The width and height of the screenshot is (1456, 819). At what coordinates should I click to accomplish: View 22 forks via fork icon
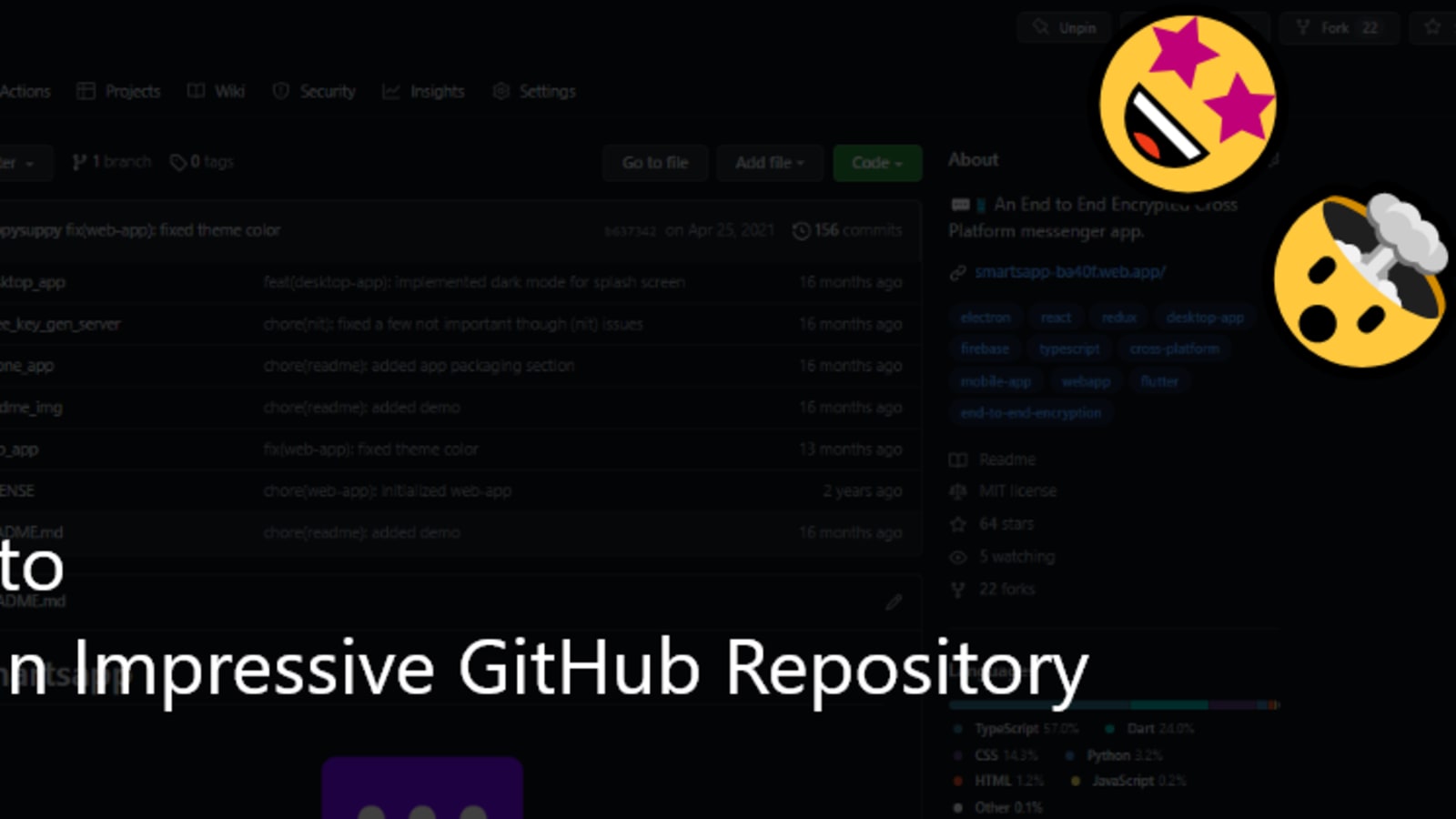click(x=958, y=590)
